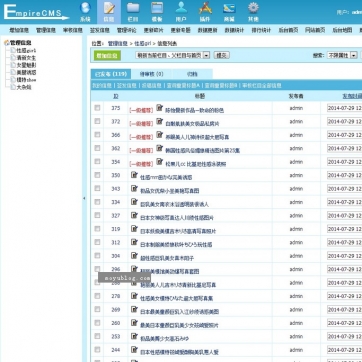Tick the checkbox for row ID 372
The width and height of the screenshot is (362, 362).
tap(97, 121)
